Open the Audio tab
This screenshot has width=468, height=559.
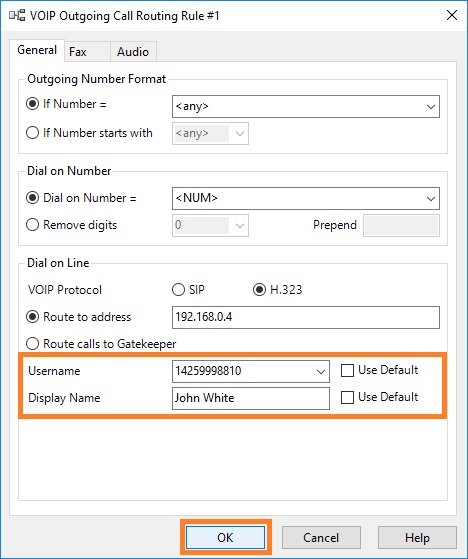pos(133,52)
